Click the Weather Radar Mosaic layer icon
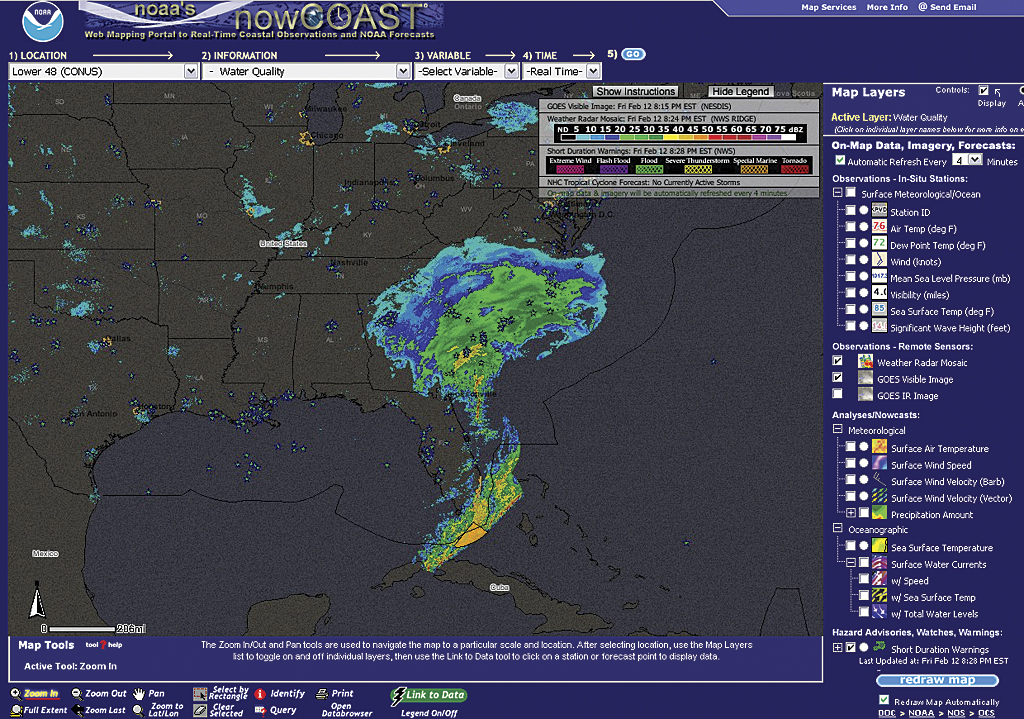Screen dimensions: 1024x719 point(865,361)
